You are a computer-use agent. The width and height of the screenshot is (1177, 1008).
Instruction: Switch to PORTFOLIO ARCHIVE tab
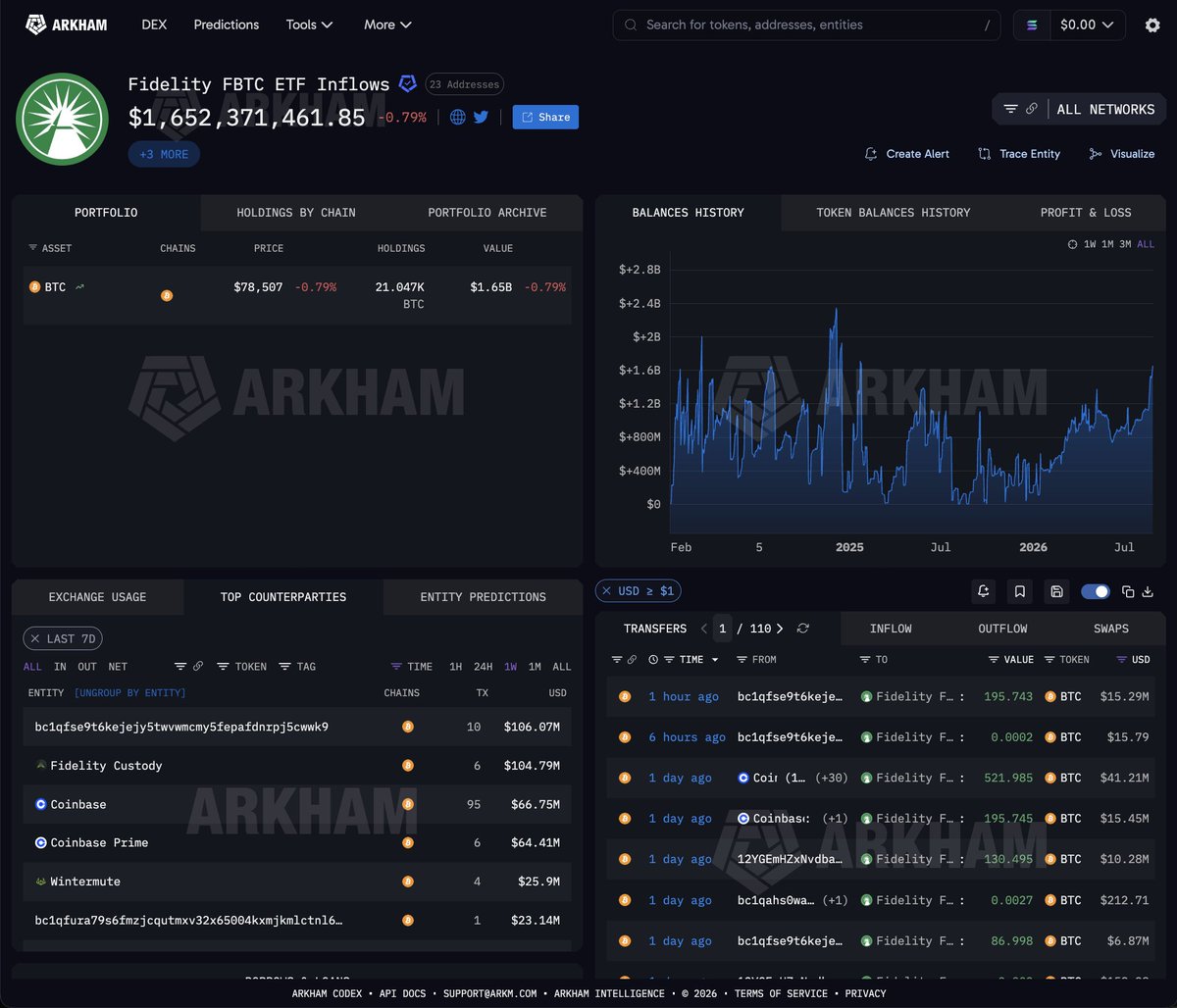point(487,213)
